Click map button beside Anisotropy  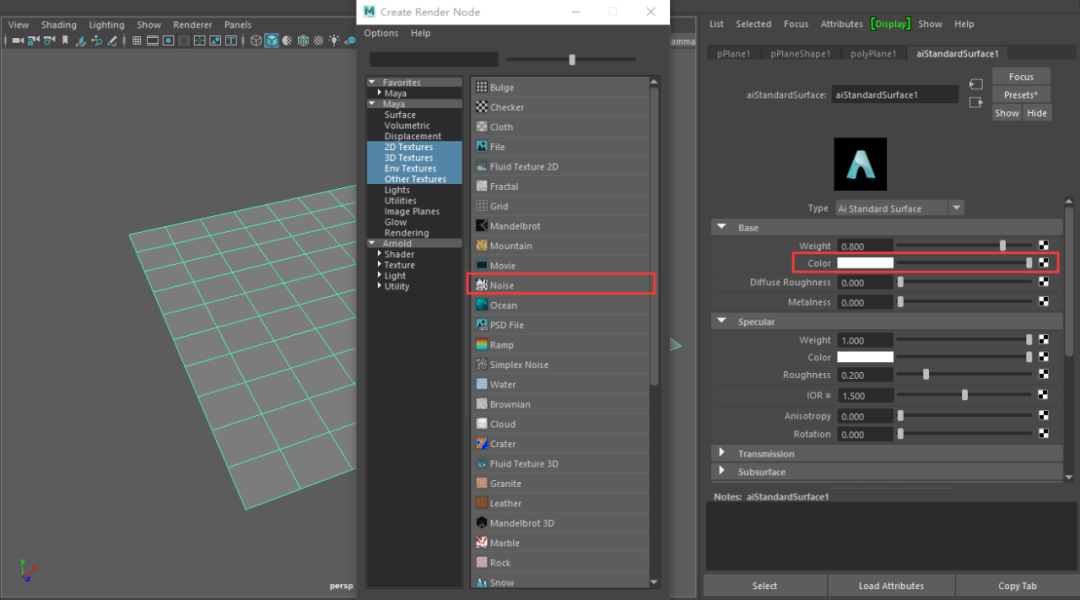[1043, 415]
